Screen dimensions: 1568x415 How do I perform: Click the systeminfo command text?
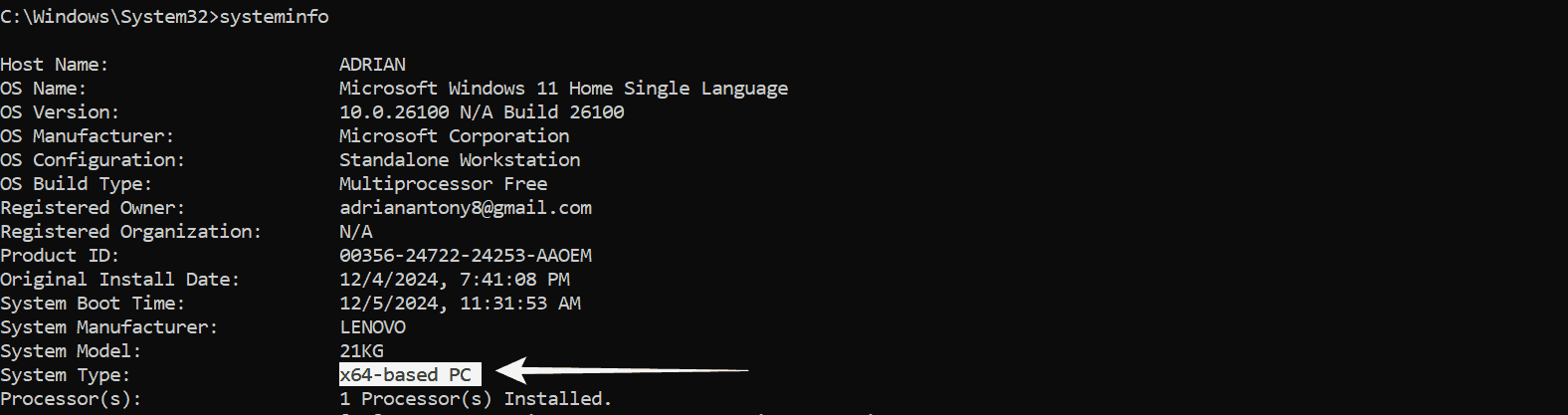[275, 17]
